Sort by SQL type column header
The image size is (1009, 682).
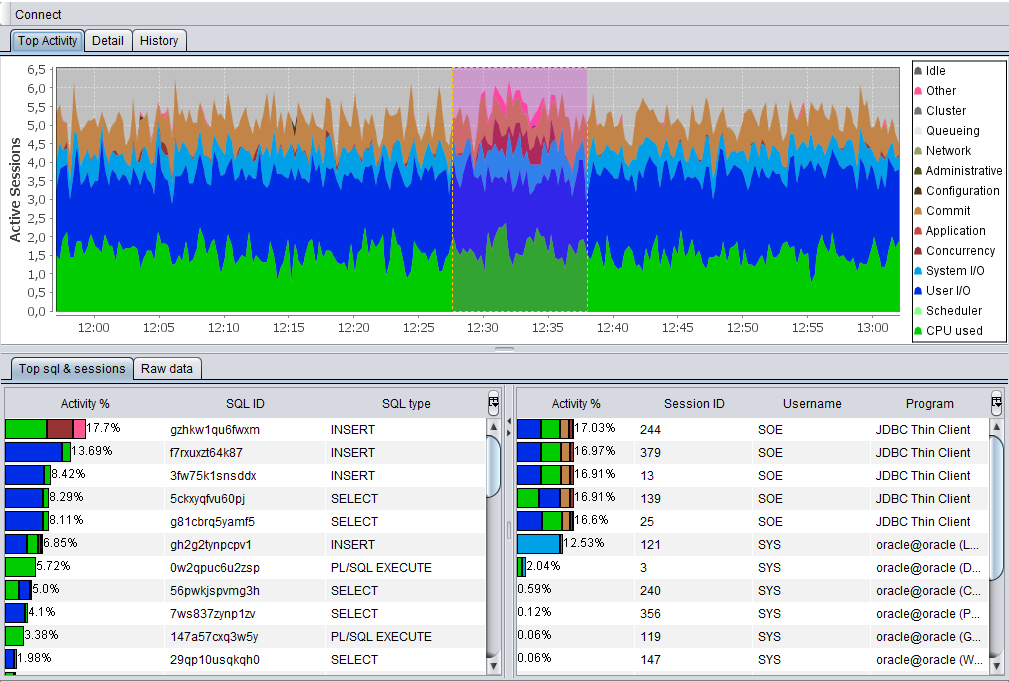pos(406,404)
